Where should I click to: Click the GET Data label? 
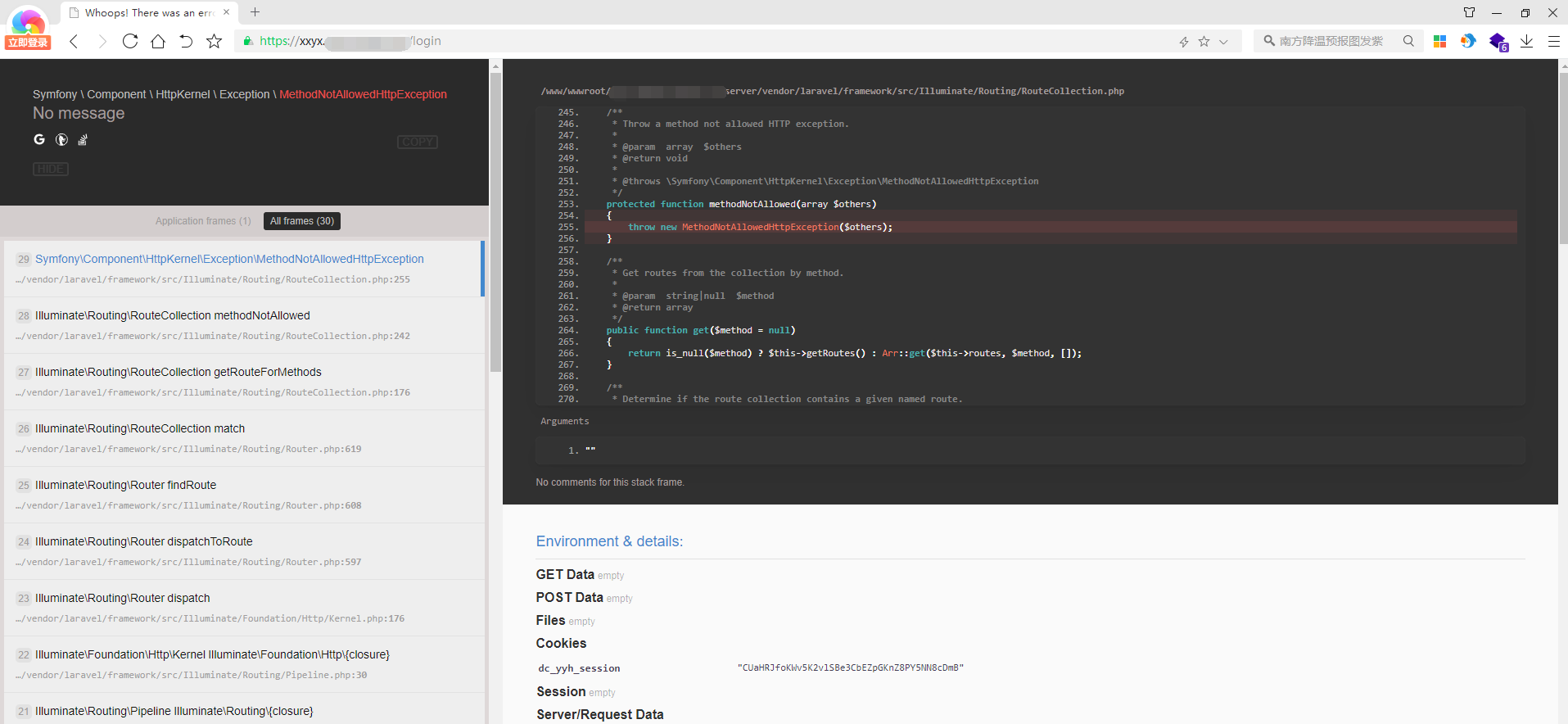[x=565, y=575]
